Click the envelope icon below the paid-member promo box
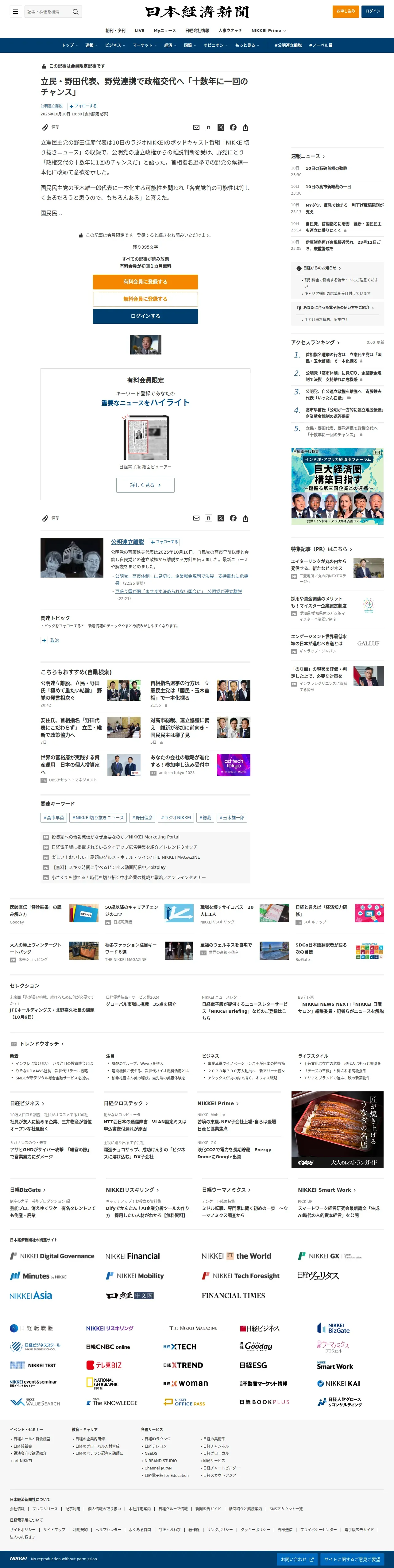This screenshot has width=394, height=1568. pyautogui.click(x=196, y=518)
